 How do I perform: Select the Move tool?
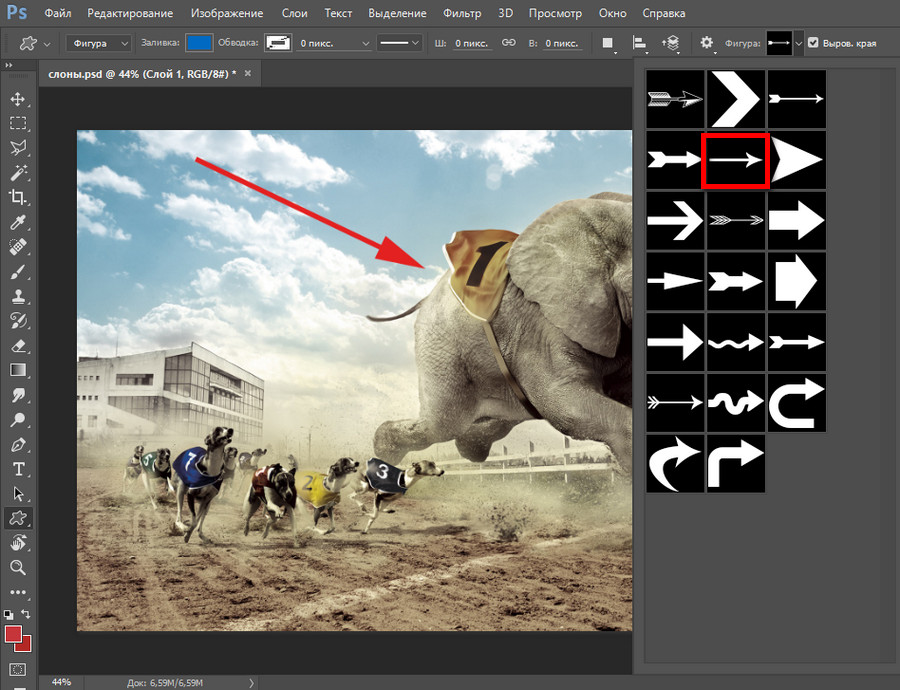[18, 99]
